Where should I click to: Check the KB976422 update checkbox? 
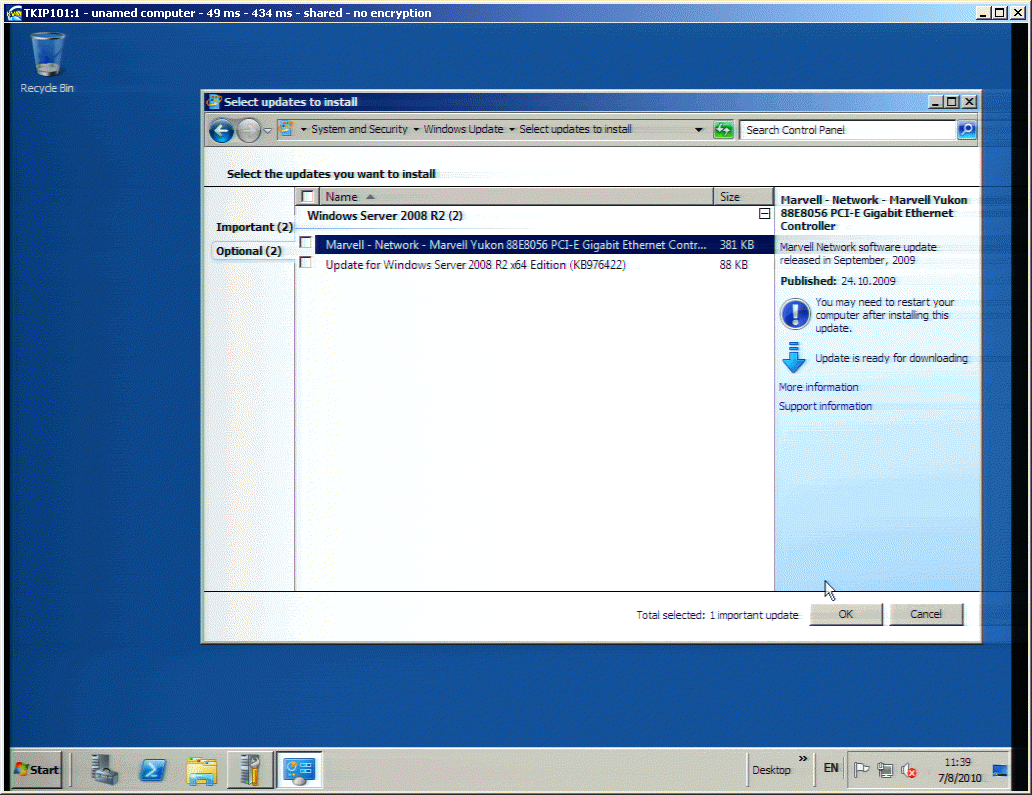point(305,263)
